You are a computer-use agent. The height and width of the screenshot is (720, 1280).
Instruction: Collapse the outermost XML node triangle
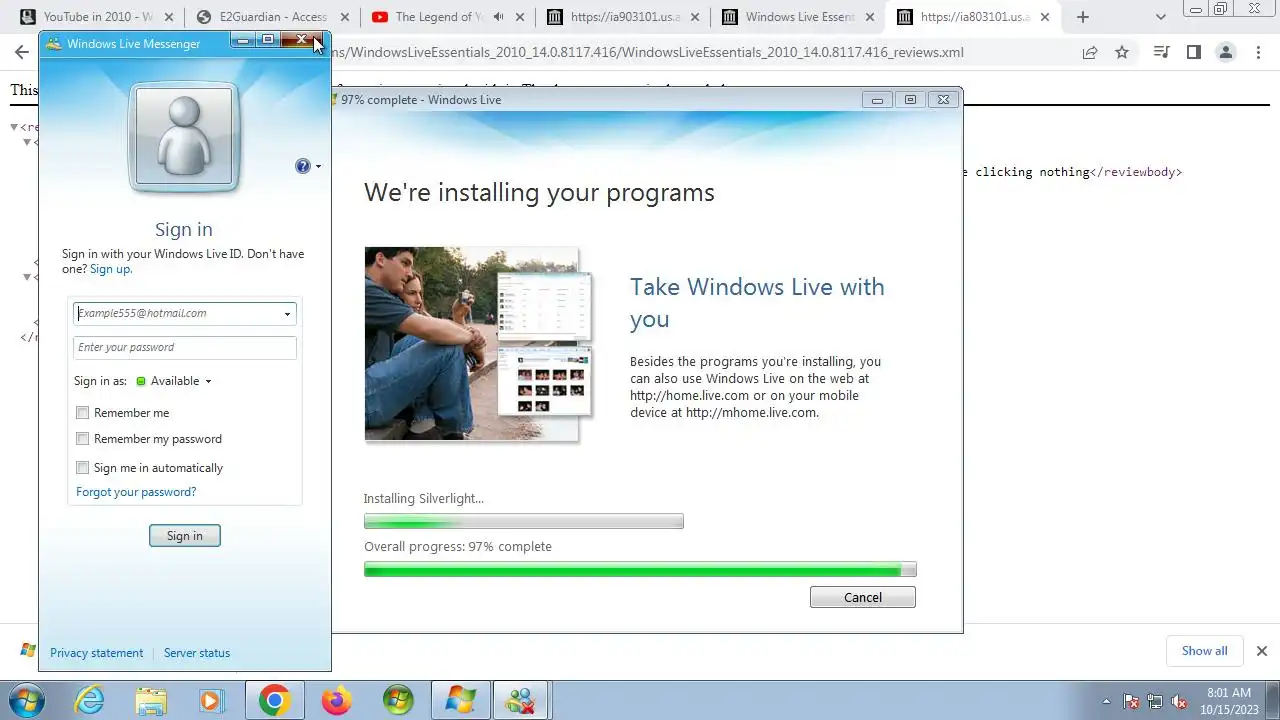14,127
